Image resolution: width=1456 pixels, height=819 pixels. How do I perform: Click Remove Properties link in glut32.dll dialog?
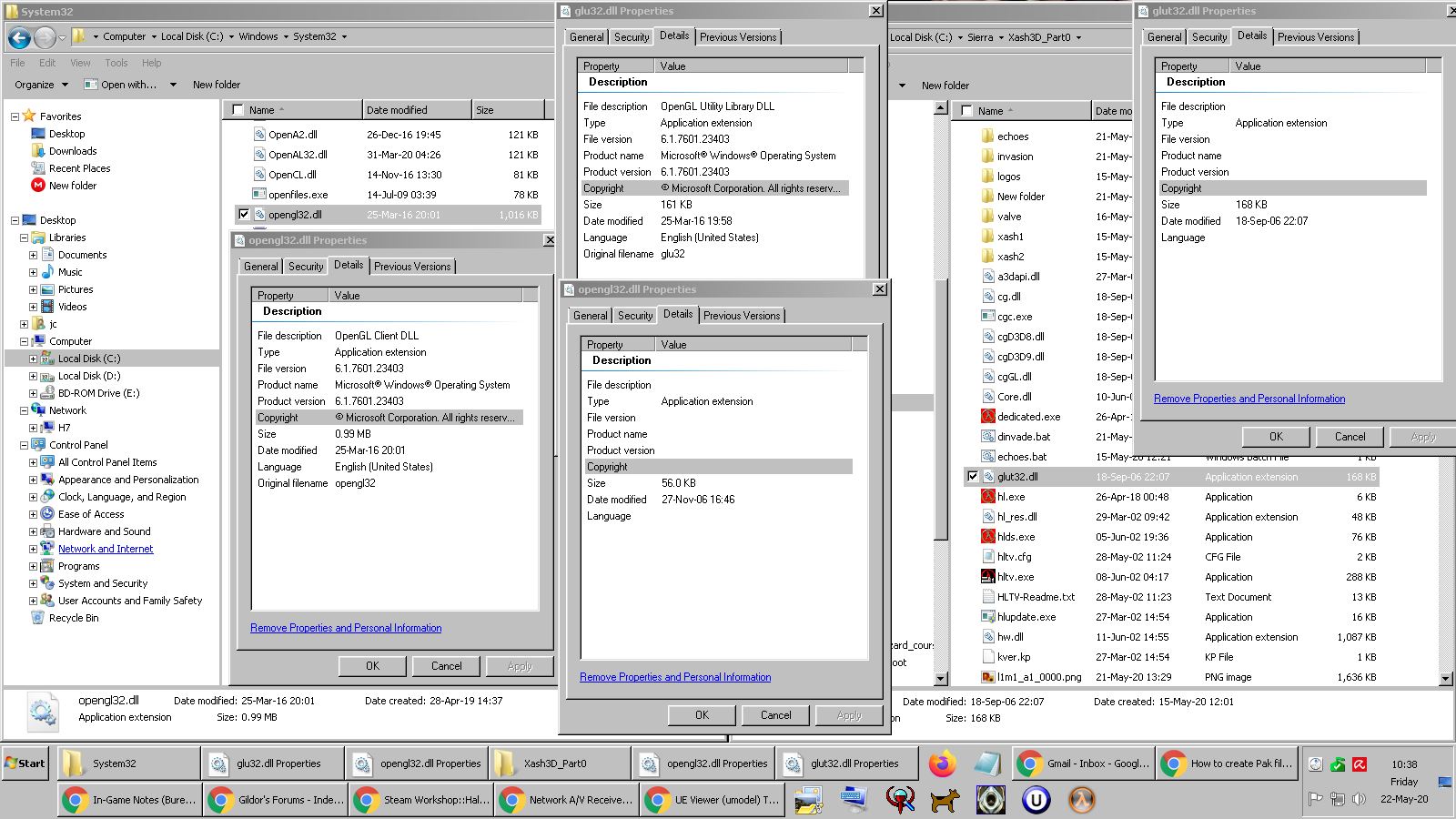click(1249, 399)
